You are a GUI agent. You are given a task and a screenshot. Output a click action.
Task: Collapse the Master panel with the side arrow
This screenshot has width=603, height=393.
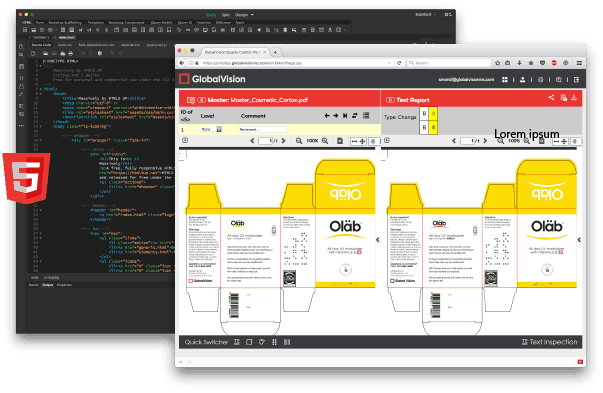(378, 240)
